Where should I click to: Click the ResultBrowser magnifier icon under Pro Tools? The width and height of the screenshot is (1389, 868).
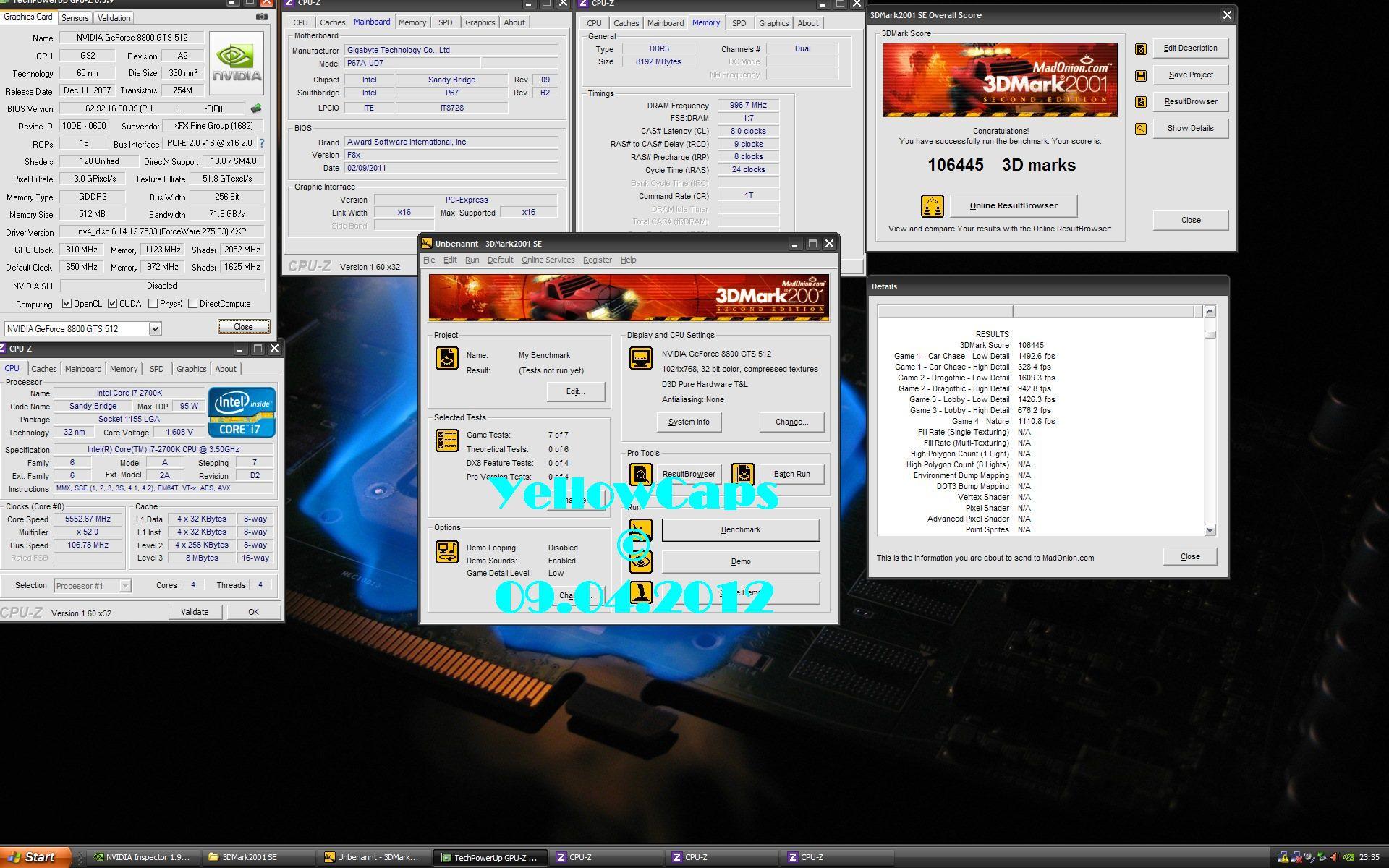pyautogui.click(x=641, y=475)
